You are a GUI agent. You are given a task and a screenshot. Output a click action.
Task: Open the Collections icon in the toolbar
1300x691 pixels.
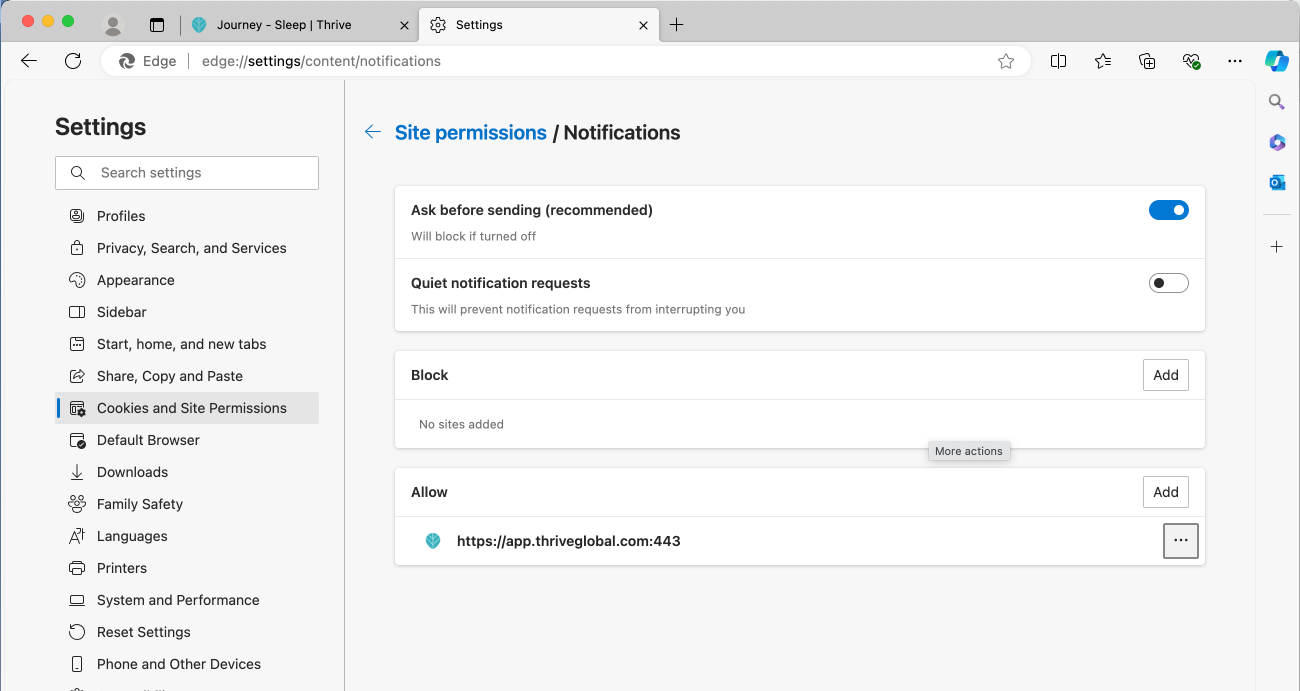click(1147, 61)
